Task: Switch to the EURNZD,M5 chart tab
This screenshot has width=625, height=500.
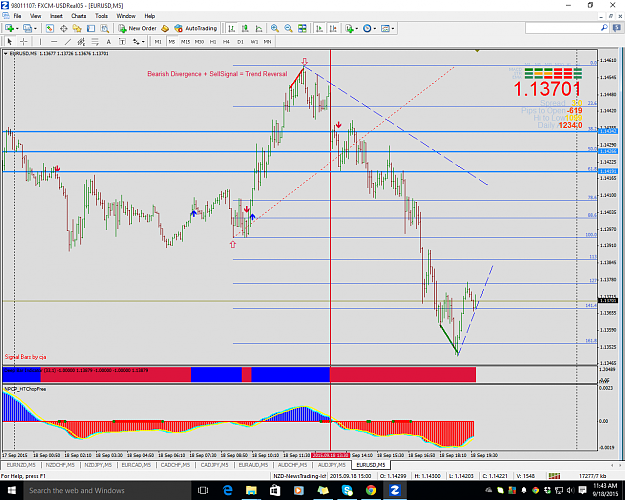Action: [21, 465]
